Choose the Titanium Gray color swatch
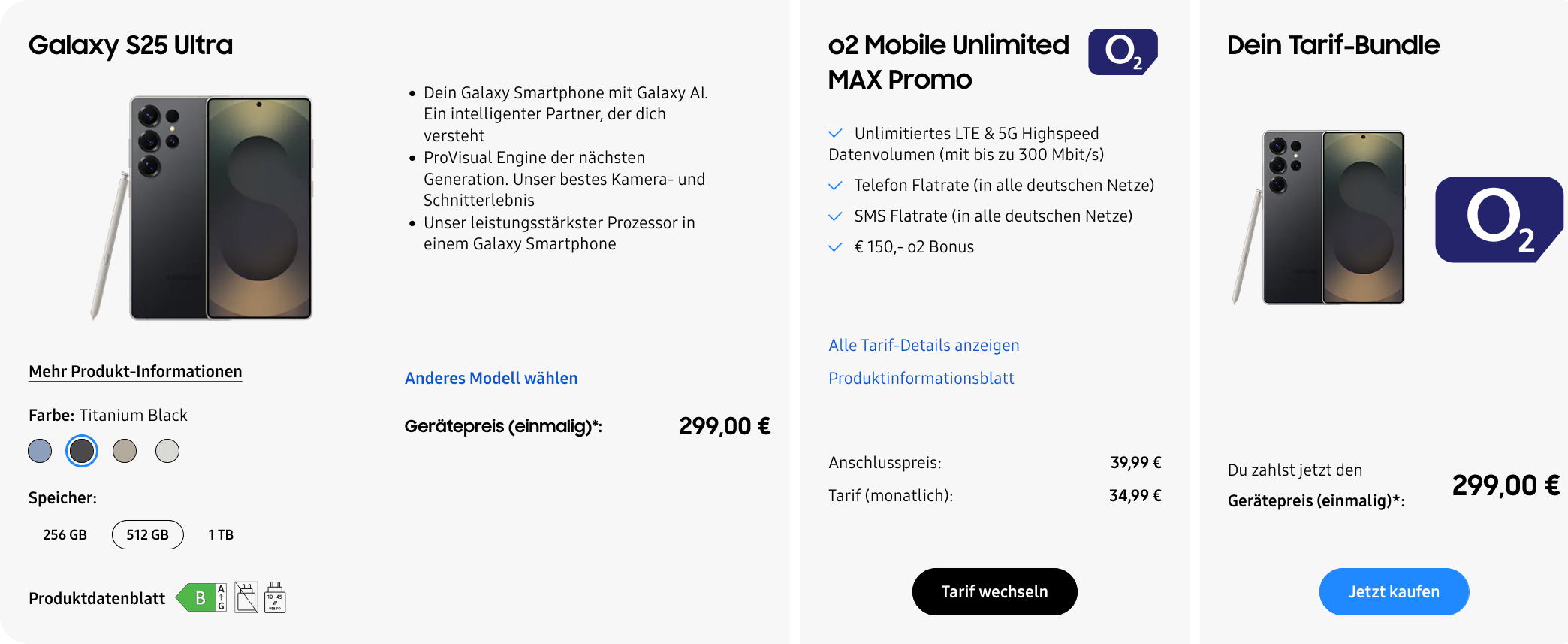The width and height of the screenshot is (1568, 644). pyautogui.click(x=125, y=451)
